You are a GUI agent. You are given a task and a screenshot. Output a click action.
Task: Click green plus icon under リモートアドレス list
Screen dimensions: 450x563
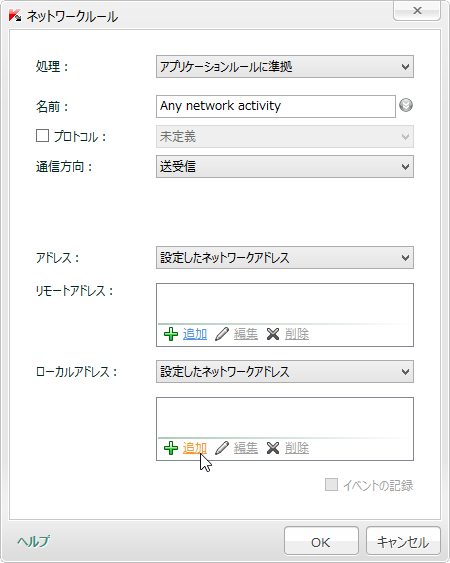tap(171, 334)
